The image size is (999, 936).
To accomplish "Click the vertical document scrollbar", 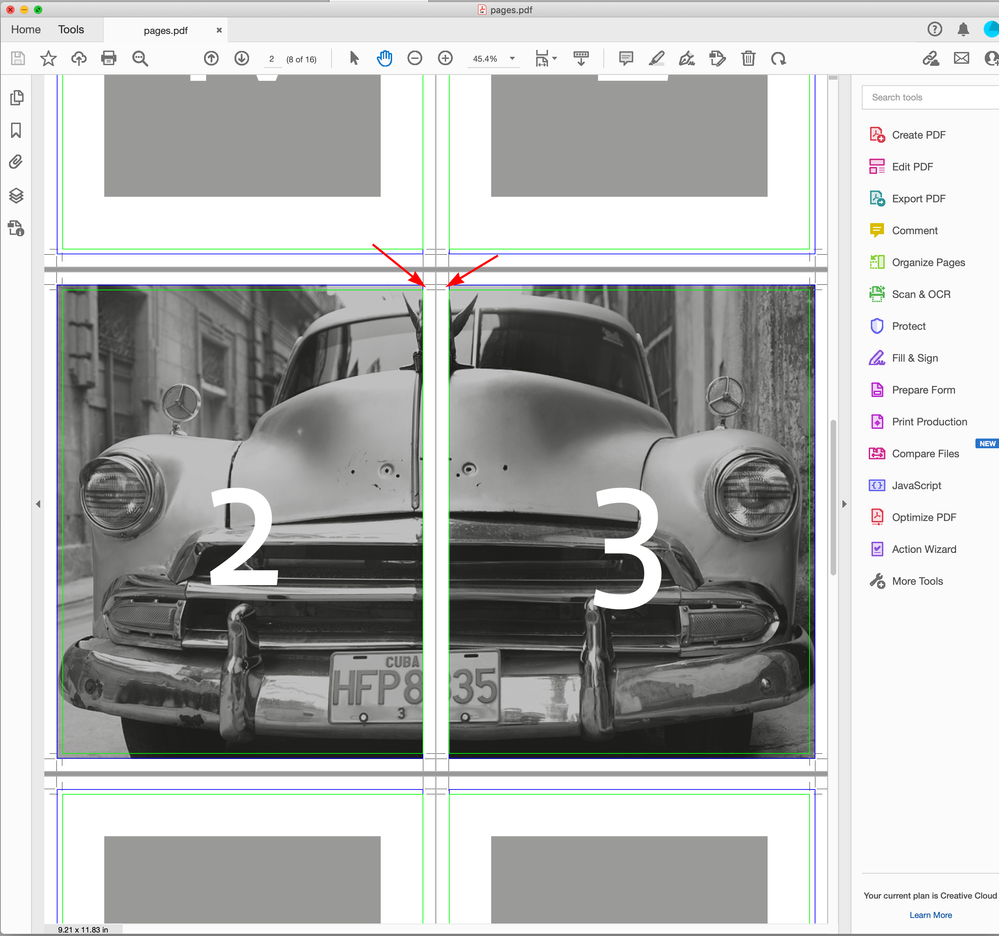I will pos(833,497).
